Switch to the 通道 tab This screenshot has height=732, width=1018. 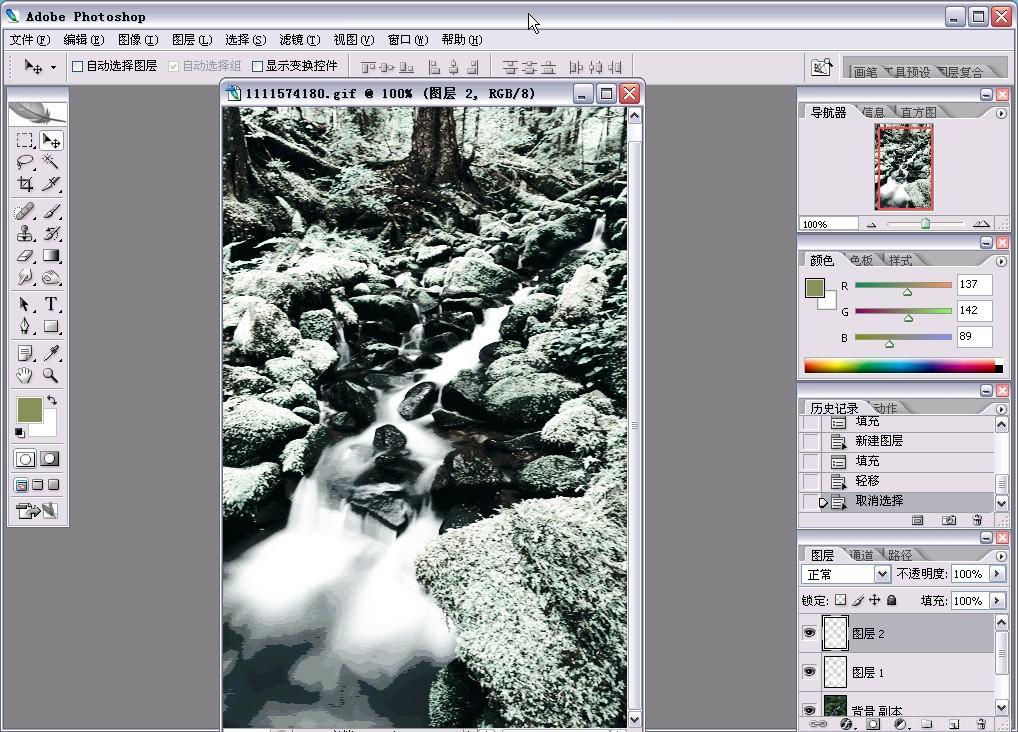click(862, 555)
